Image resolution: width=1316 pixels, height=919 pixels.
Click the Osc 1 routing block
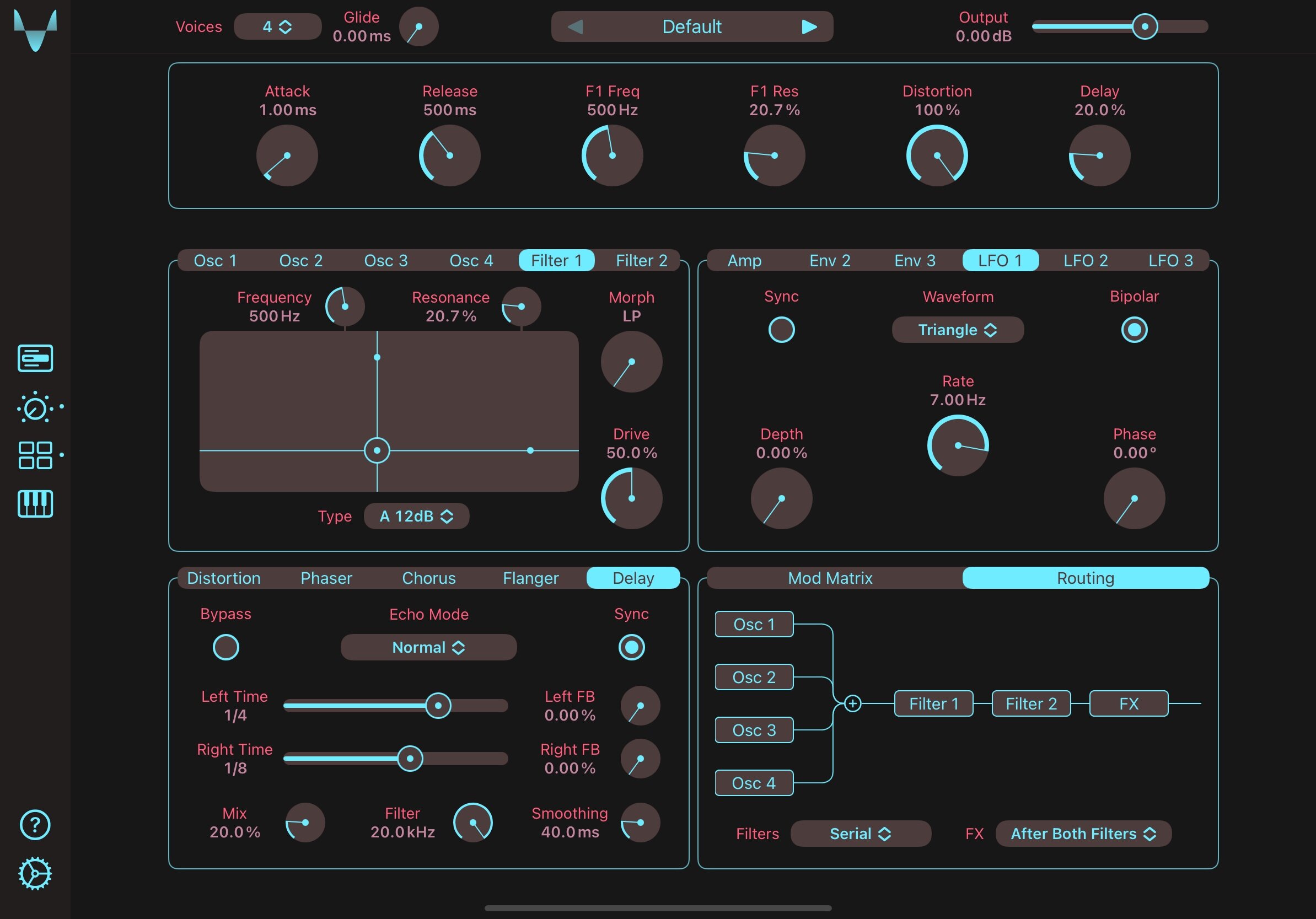coord(754,624)
